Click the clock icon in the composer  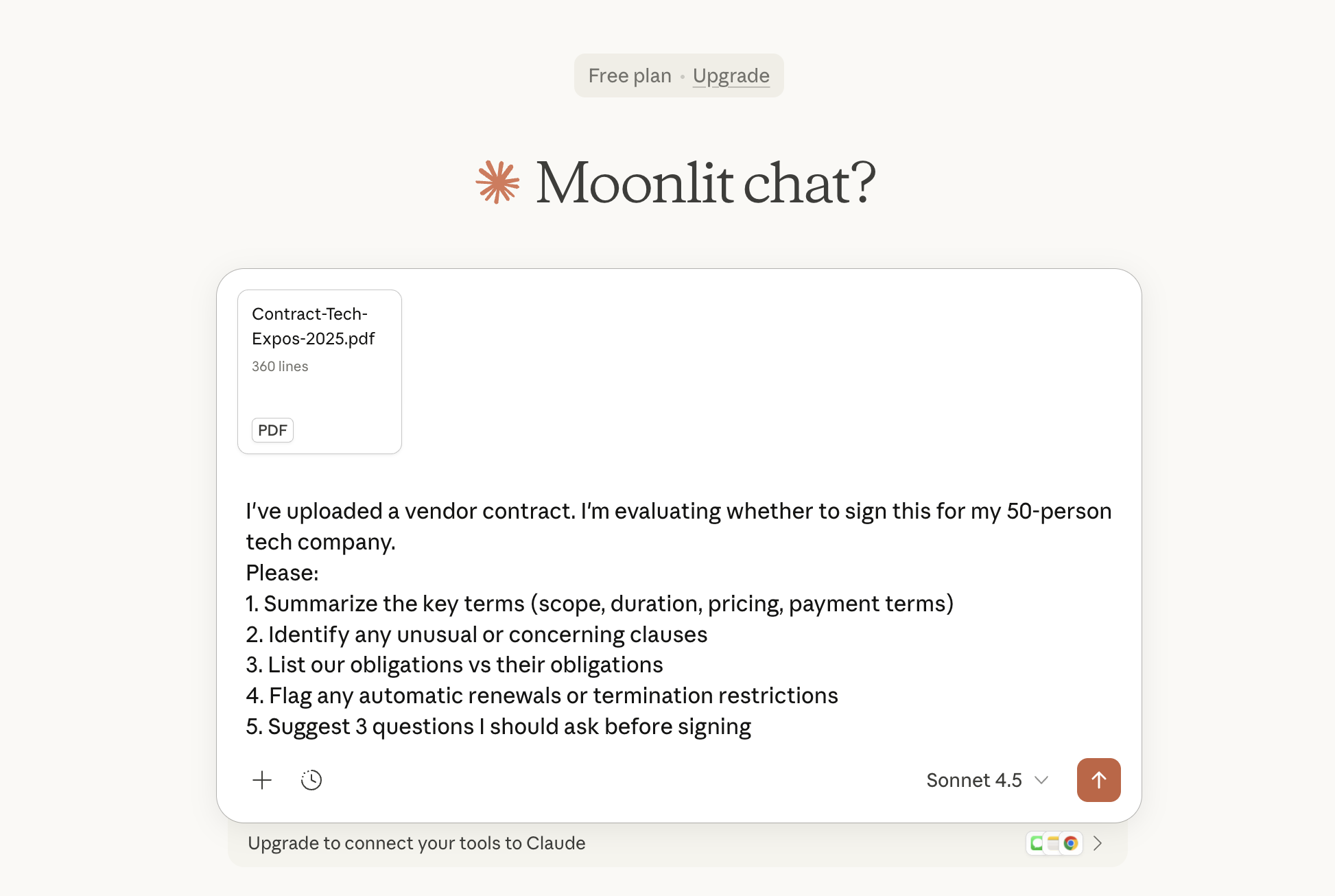point(311,780)
